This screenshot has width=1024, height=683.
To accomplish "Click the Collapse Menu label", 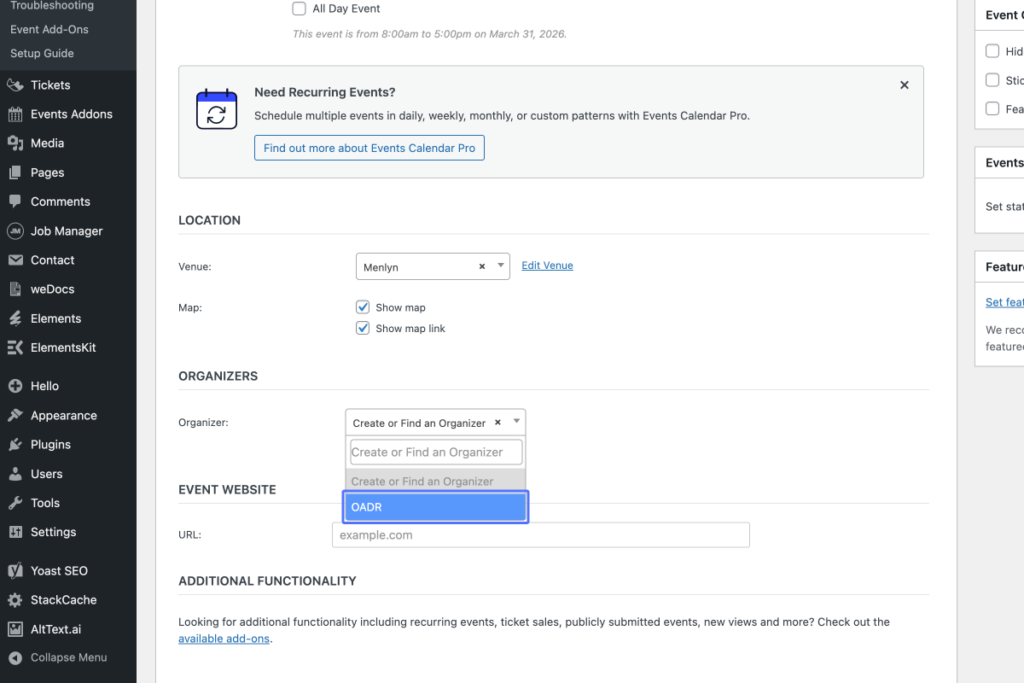I will click(x=69, y=658).
